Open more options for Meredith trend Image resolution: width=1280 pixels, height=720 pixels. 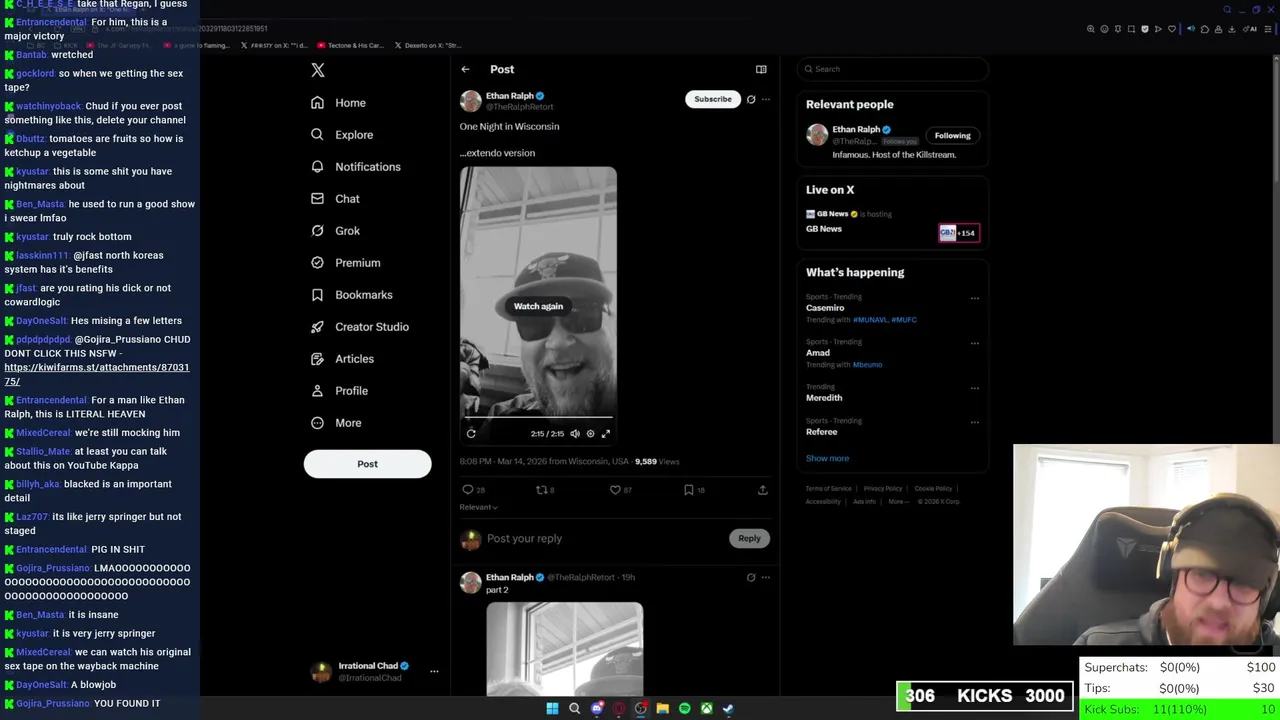coord(975,388)
